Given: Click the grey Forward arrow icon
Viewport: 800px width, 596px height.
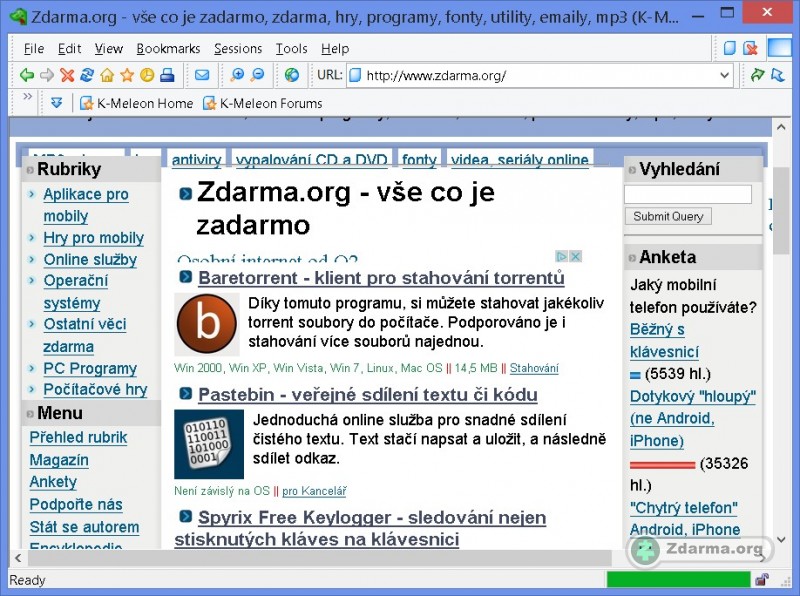Looking at the screenshot, I should click(x=46, y=76).
